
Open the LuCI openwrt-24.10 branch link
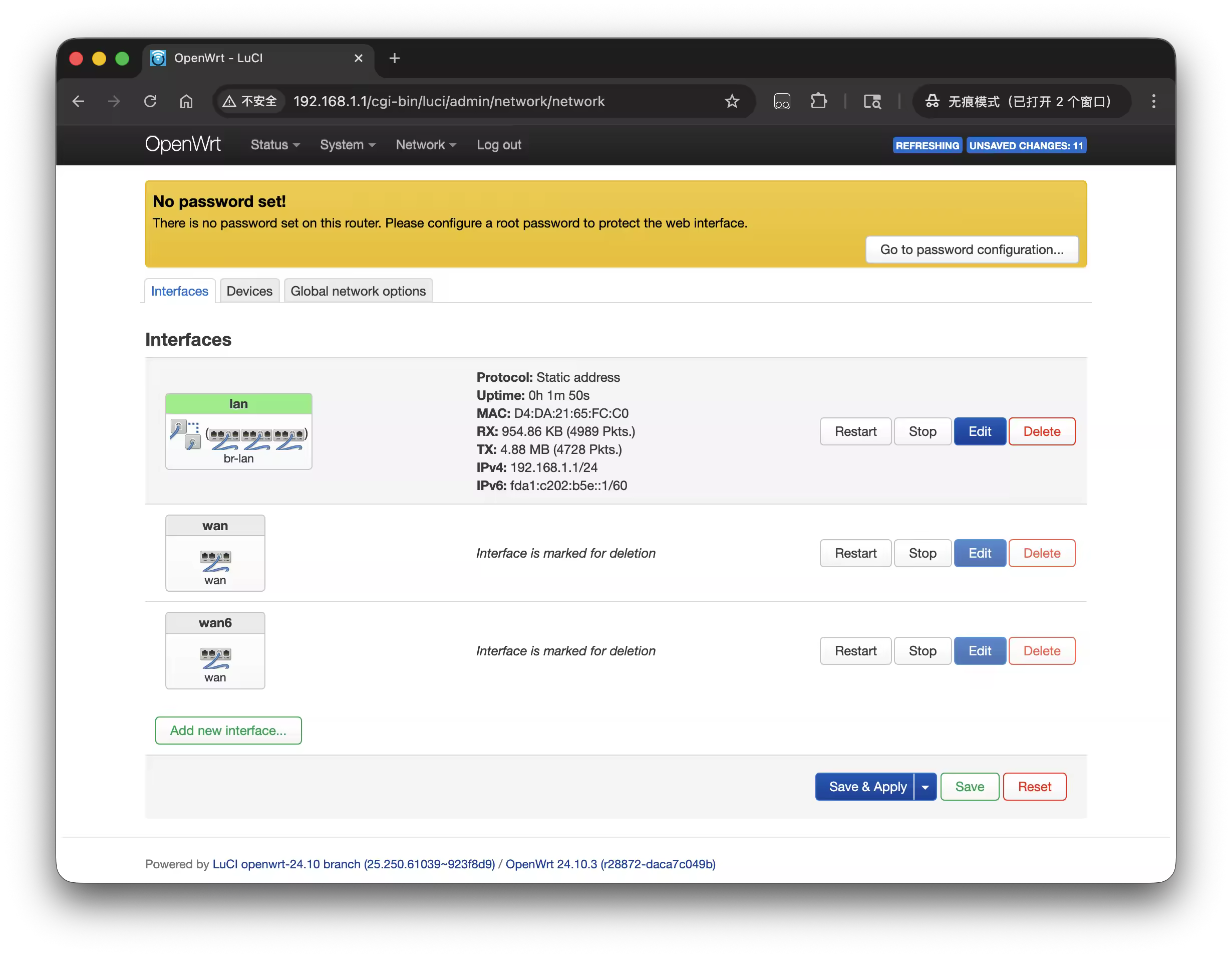354,864
